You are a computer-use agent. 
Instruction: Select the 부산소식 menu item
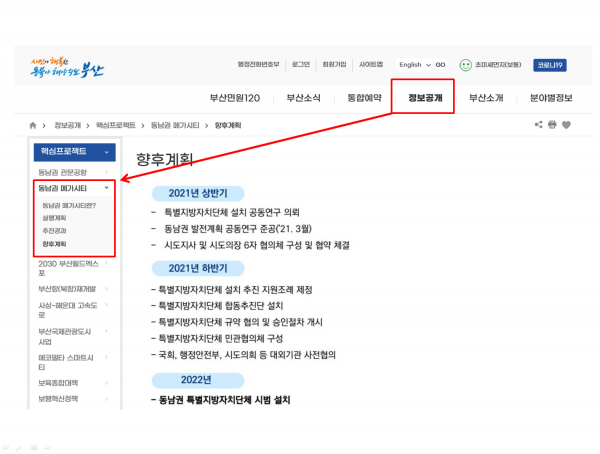tap(298, 98)
